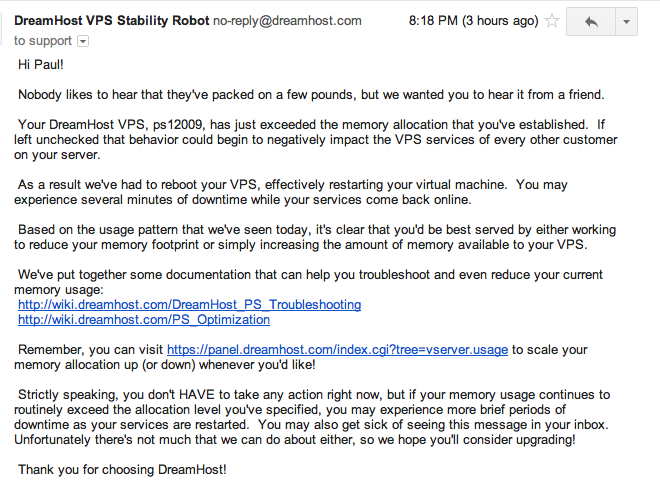Visit the panel.dreamhost.com vserver.usage link
This screenshot has width=660, height=492.
click(338, 349)
